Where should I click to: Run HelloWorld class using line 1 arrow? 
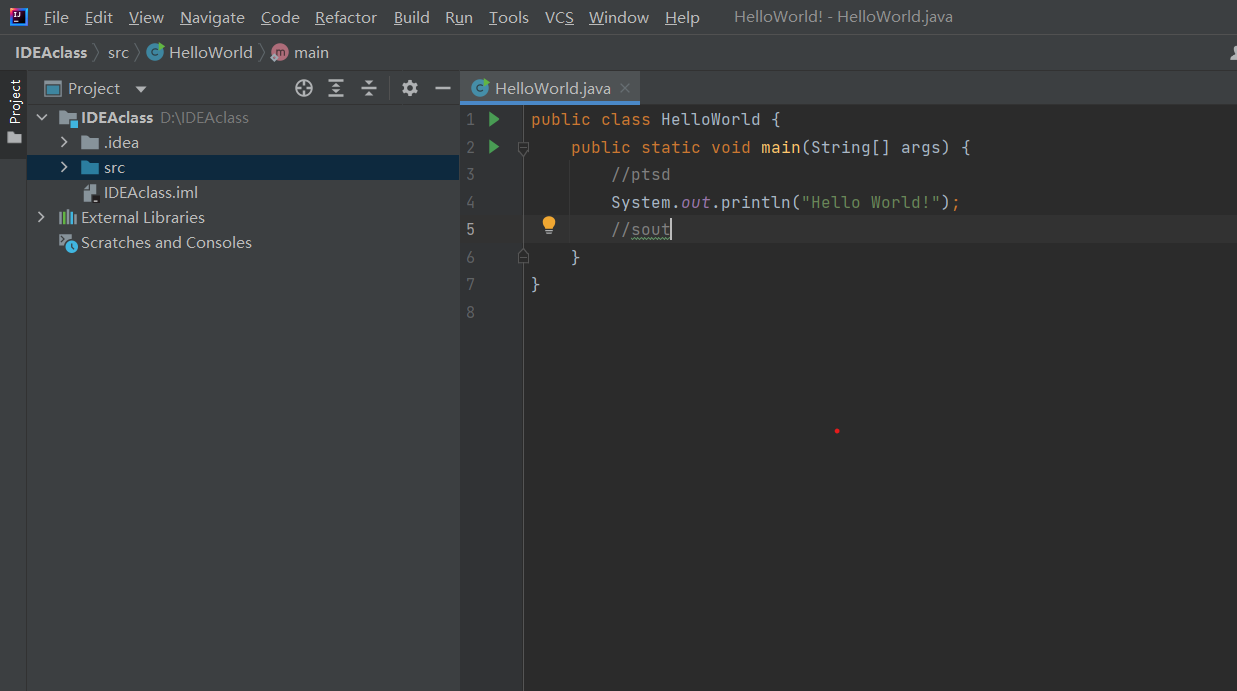pyautogui.click(x=494, y=119)
